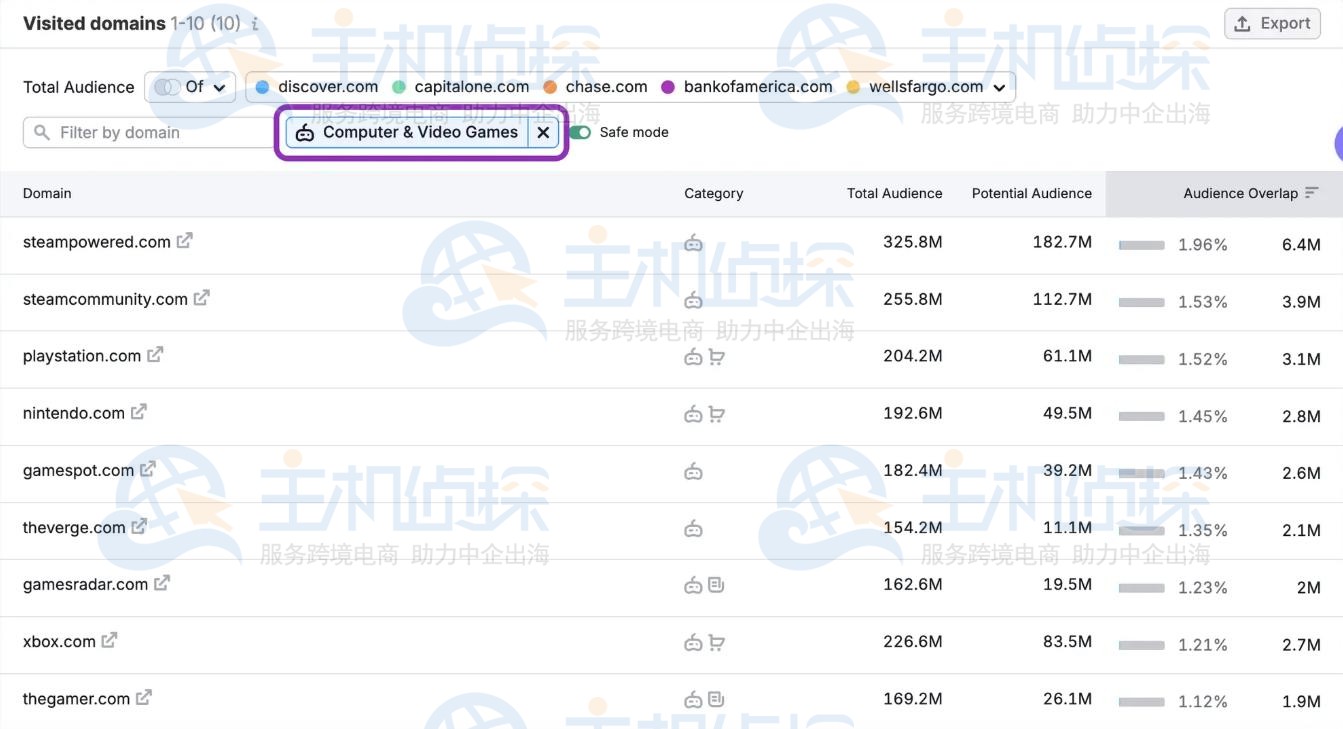Remove the Computer & Video Games filter
The height and width of the screenshot is (729, 1343).
point(543,131)
